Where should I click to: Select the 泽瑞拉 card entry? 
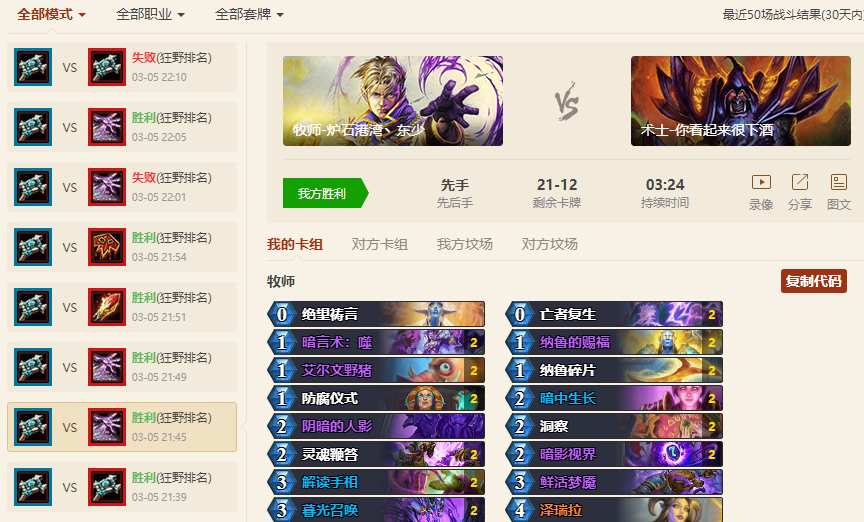614,510
